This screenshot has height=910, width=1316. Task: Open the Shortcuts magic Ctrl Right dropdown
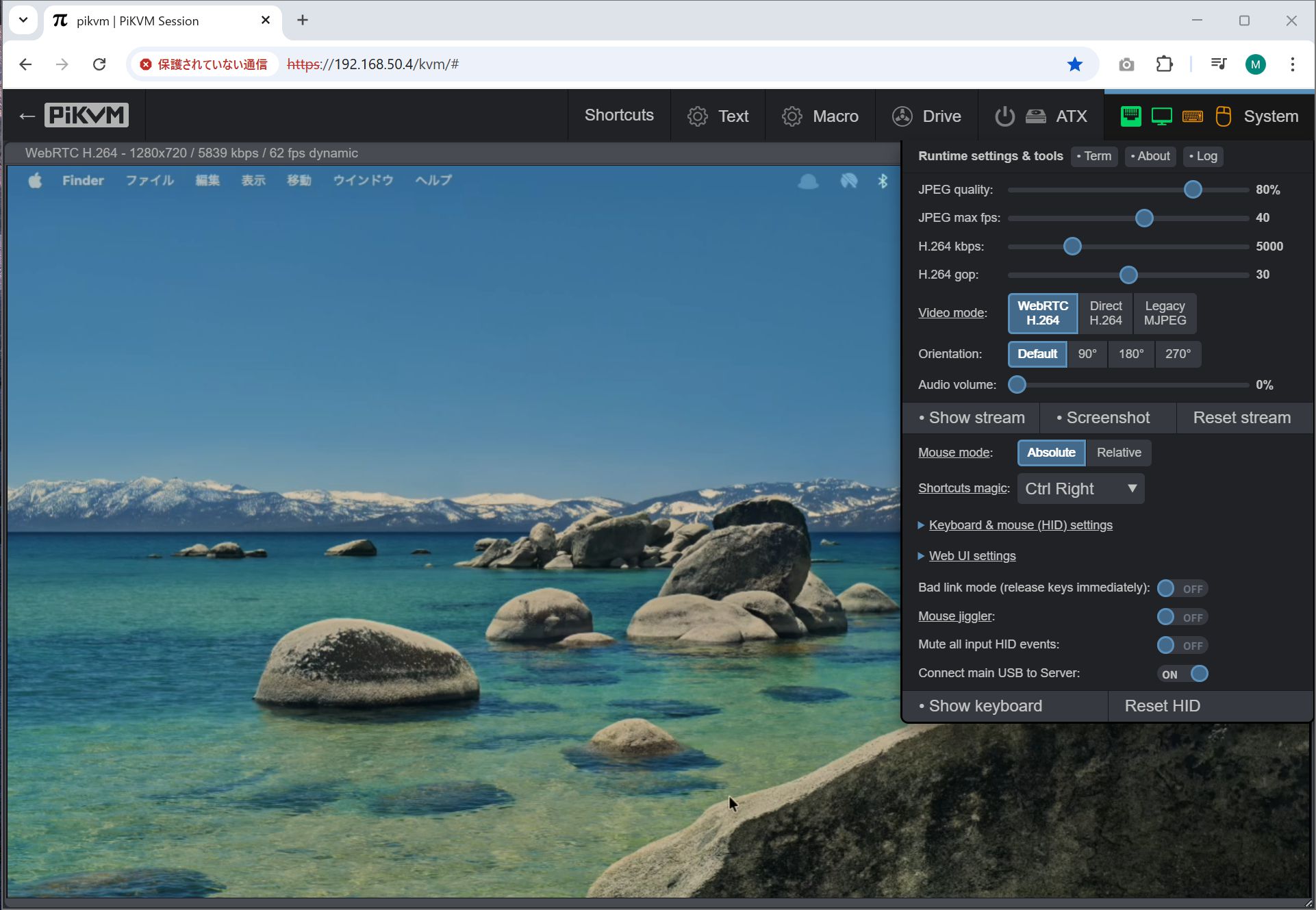pos(1080,489)
